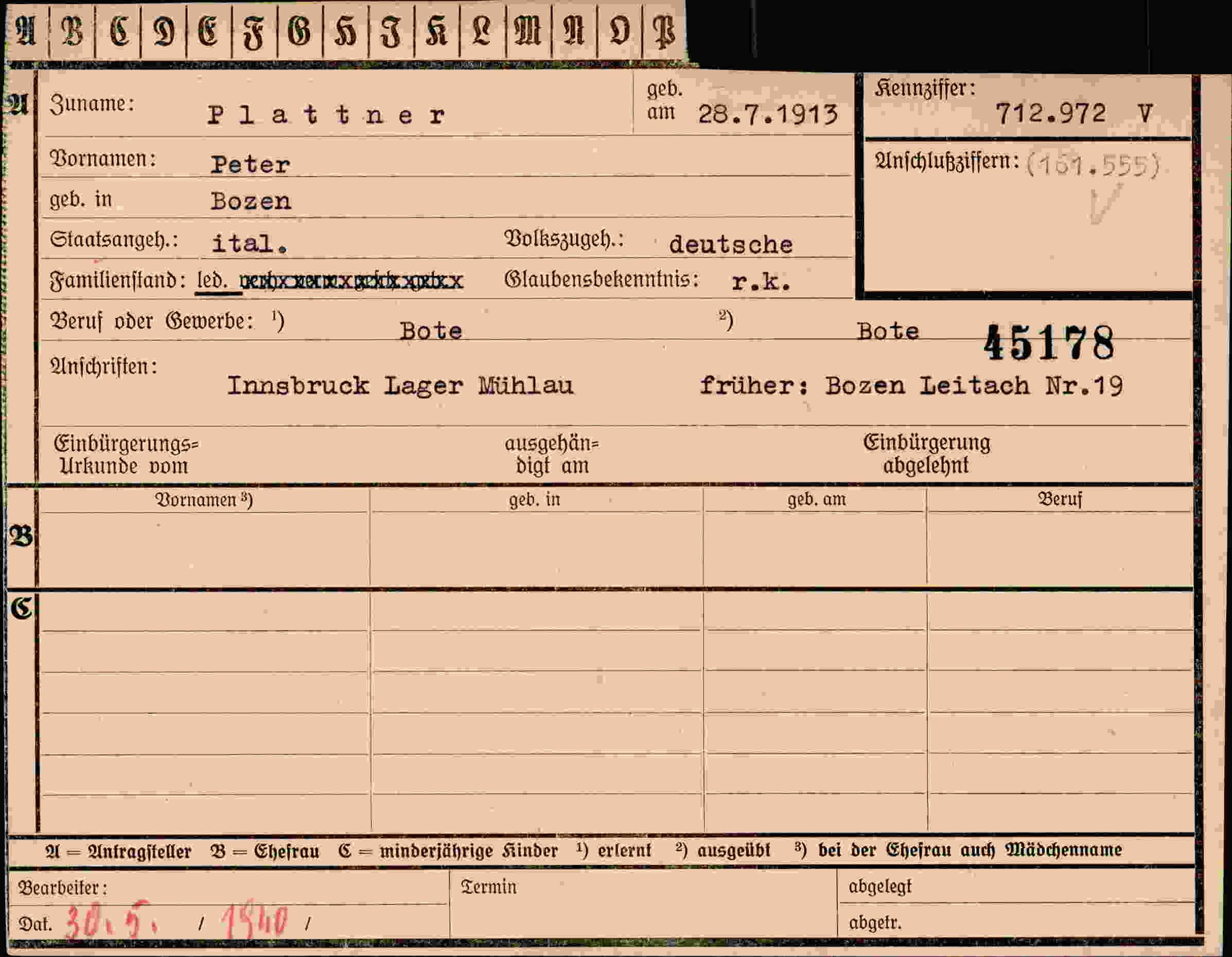Click the 'Beruf oder Gewerbe:' label
Screen dimensions: 1232x957
[152, 322]
